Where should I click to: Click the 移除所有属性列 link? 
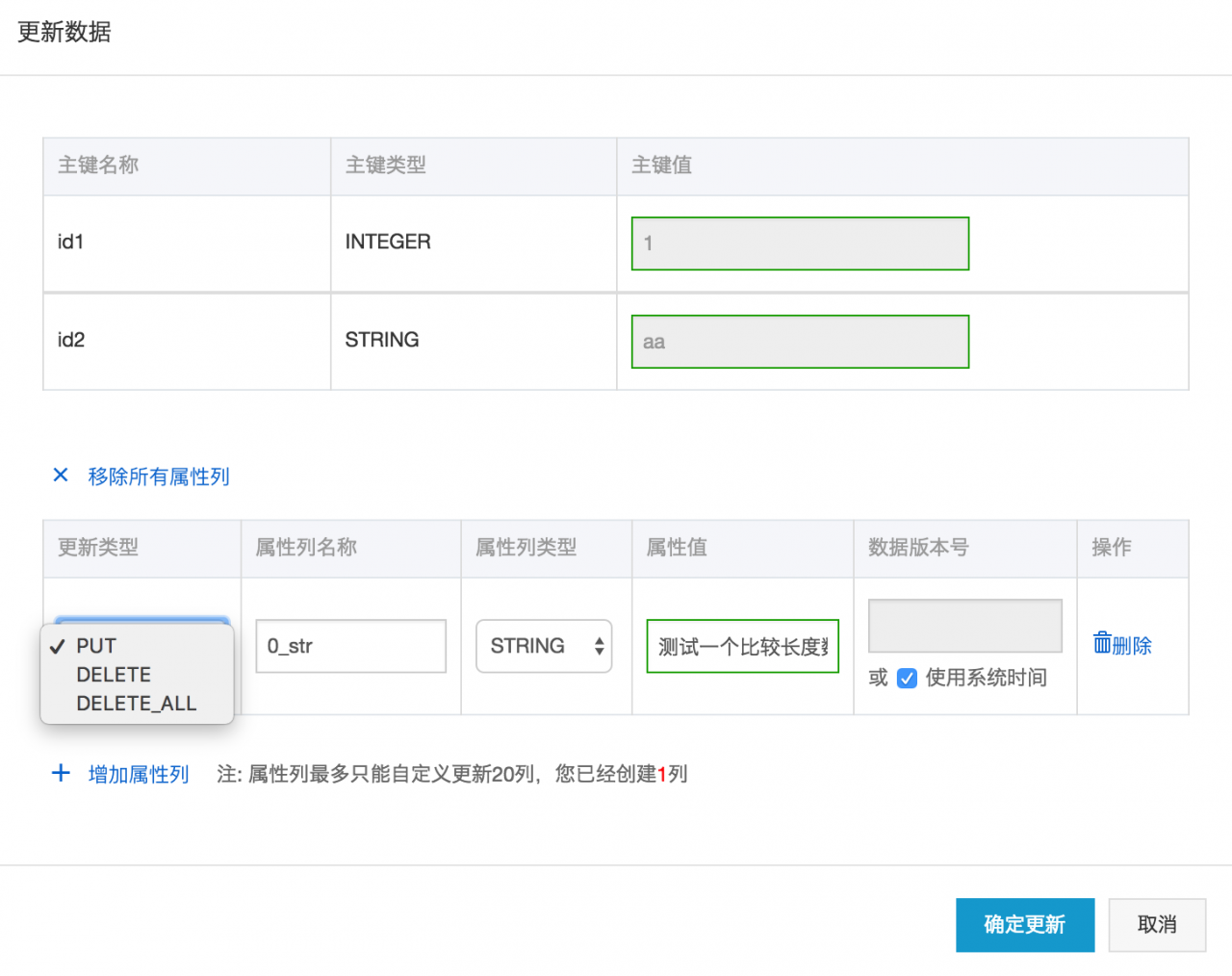[159, 476]
